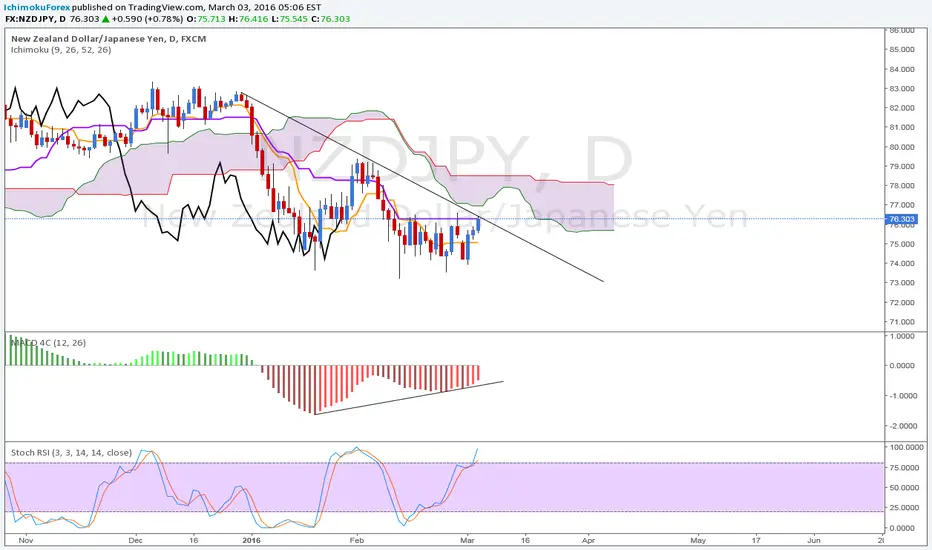
Task: Click the 77.000 price axis label
Action: 902,205
